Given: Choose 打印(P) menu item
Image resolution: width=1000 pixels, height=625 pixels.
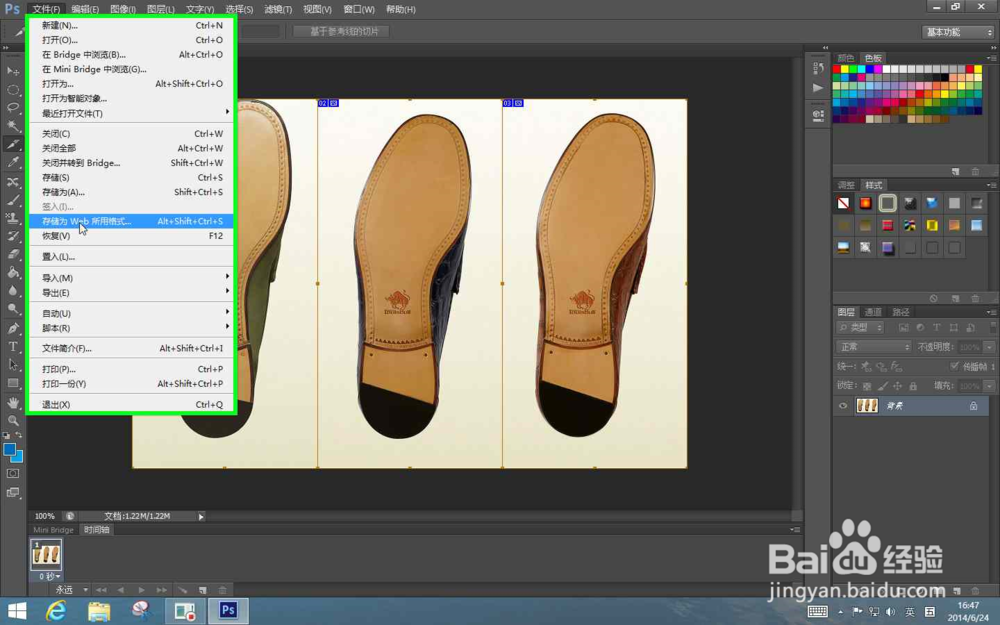Looking at the screenshot, I should point(131,369).
